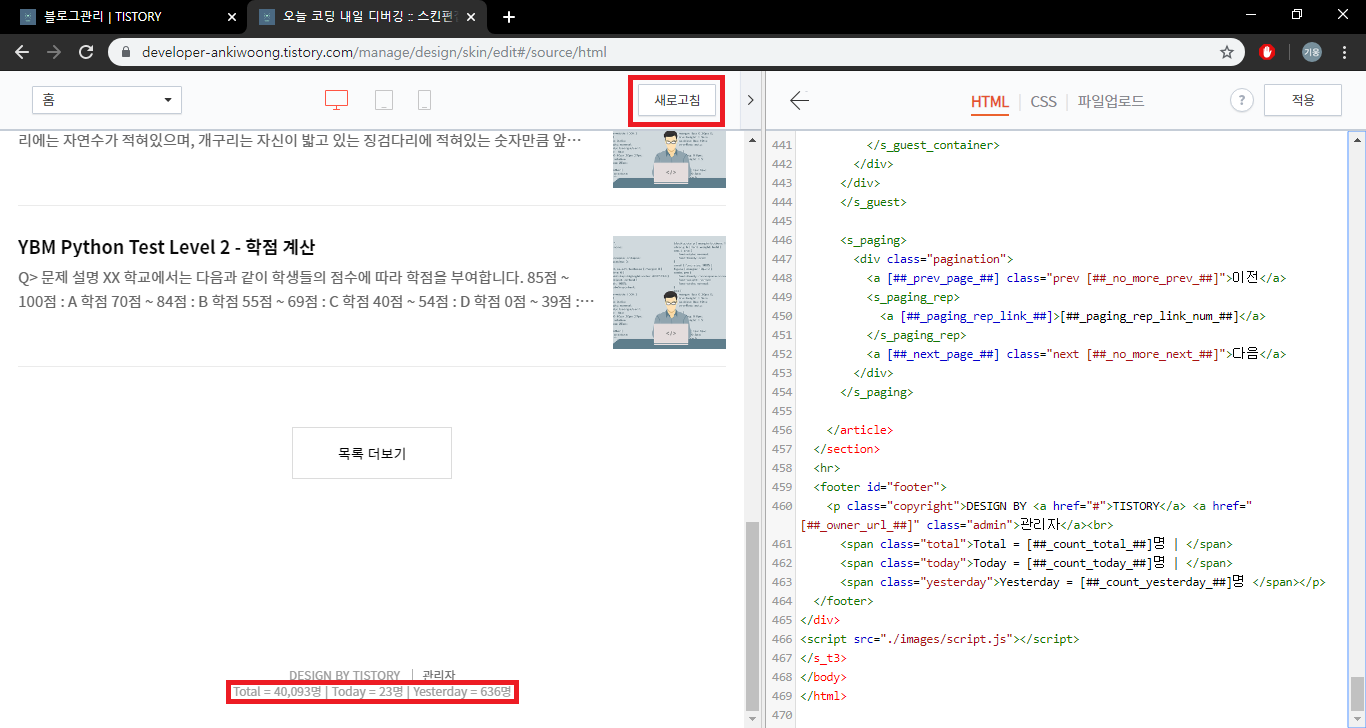Open a new browser tab

coord(509,17)
